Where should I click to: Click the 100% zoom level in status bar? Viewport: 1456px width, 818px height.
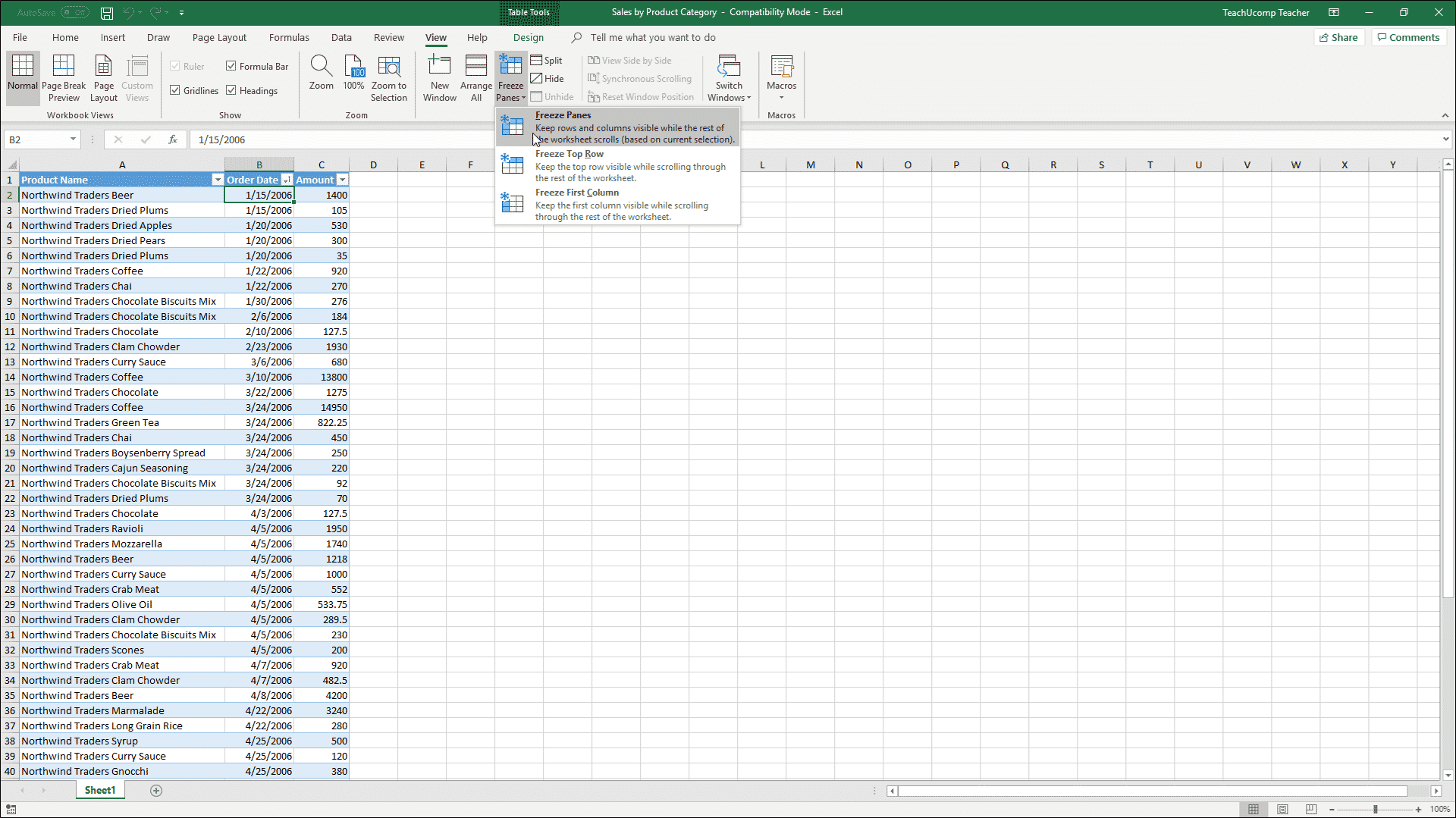click(1440, 810)
